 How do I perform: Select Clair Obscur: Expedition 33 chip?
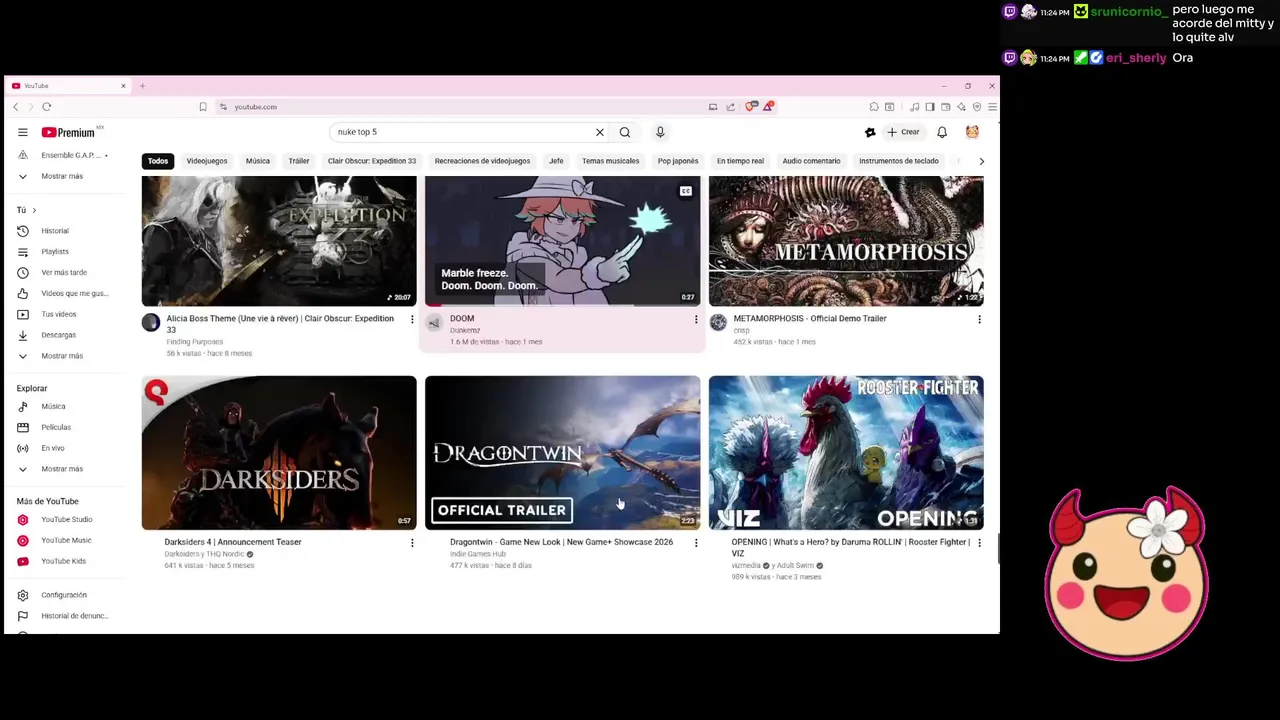click(x=372, y=161)
